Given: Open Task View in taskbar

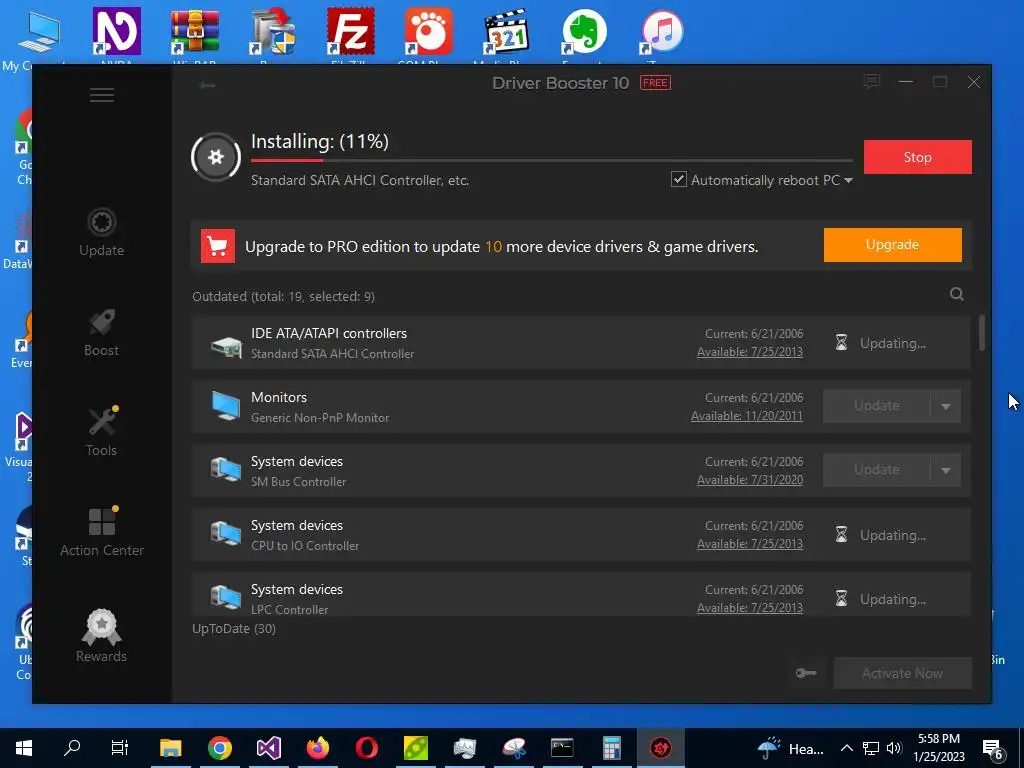Looking at the screenshot, I should pos(120,748).
